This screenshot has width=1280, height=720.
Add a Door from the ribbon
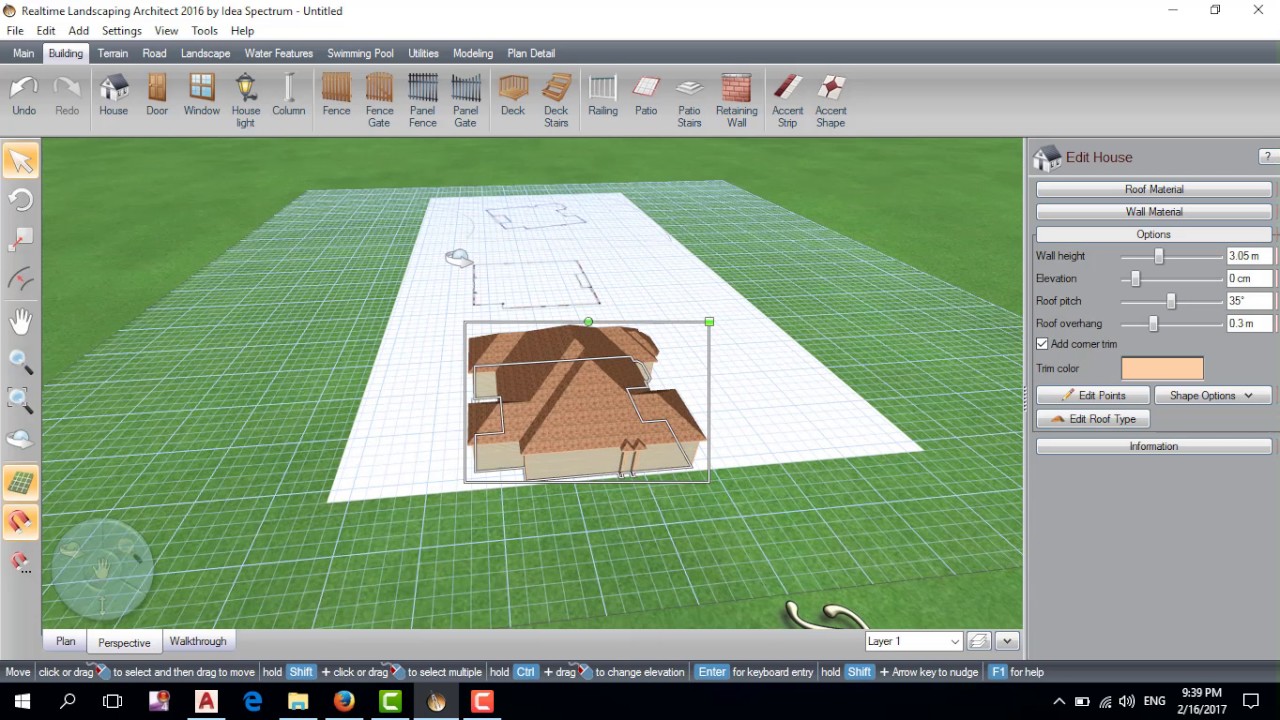157,97
